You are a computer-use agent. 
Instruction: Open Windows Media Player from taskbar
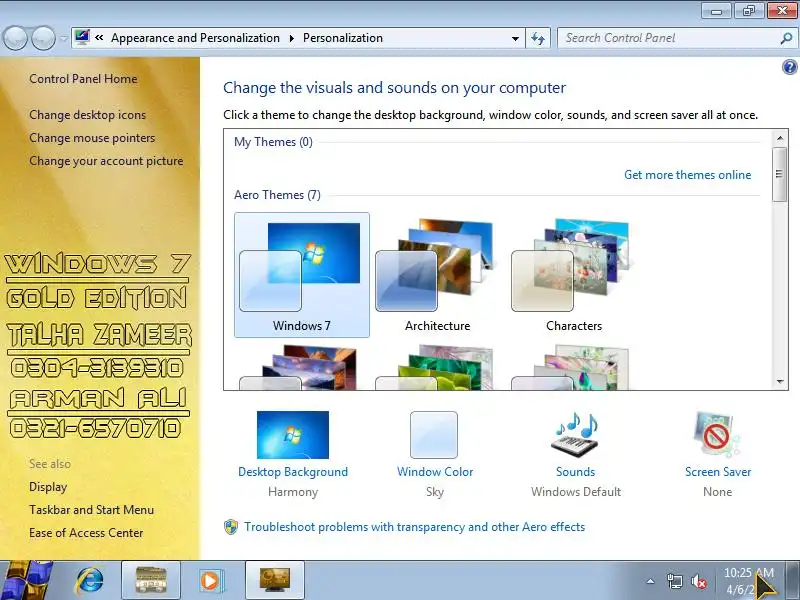(x=210, y=581)
